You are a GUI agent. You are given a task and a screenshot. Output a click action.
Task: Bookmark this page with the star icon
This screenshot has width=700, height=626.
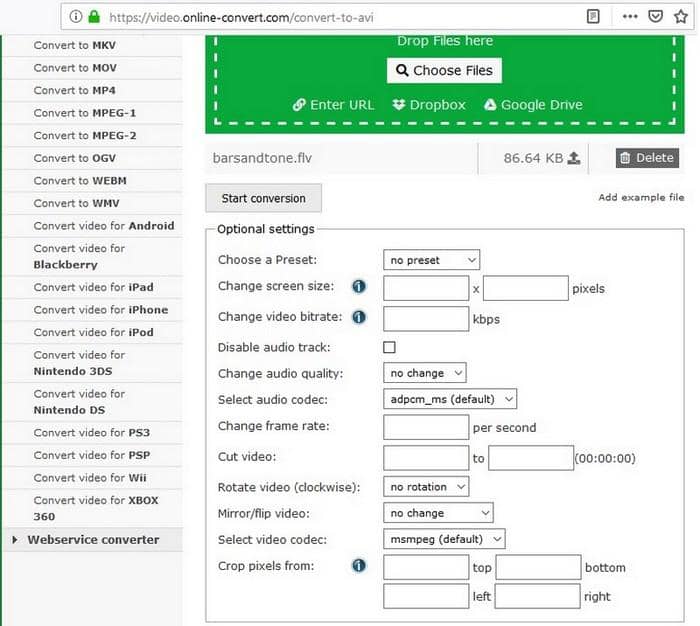click(x=680, y=17)
